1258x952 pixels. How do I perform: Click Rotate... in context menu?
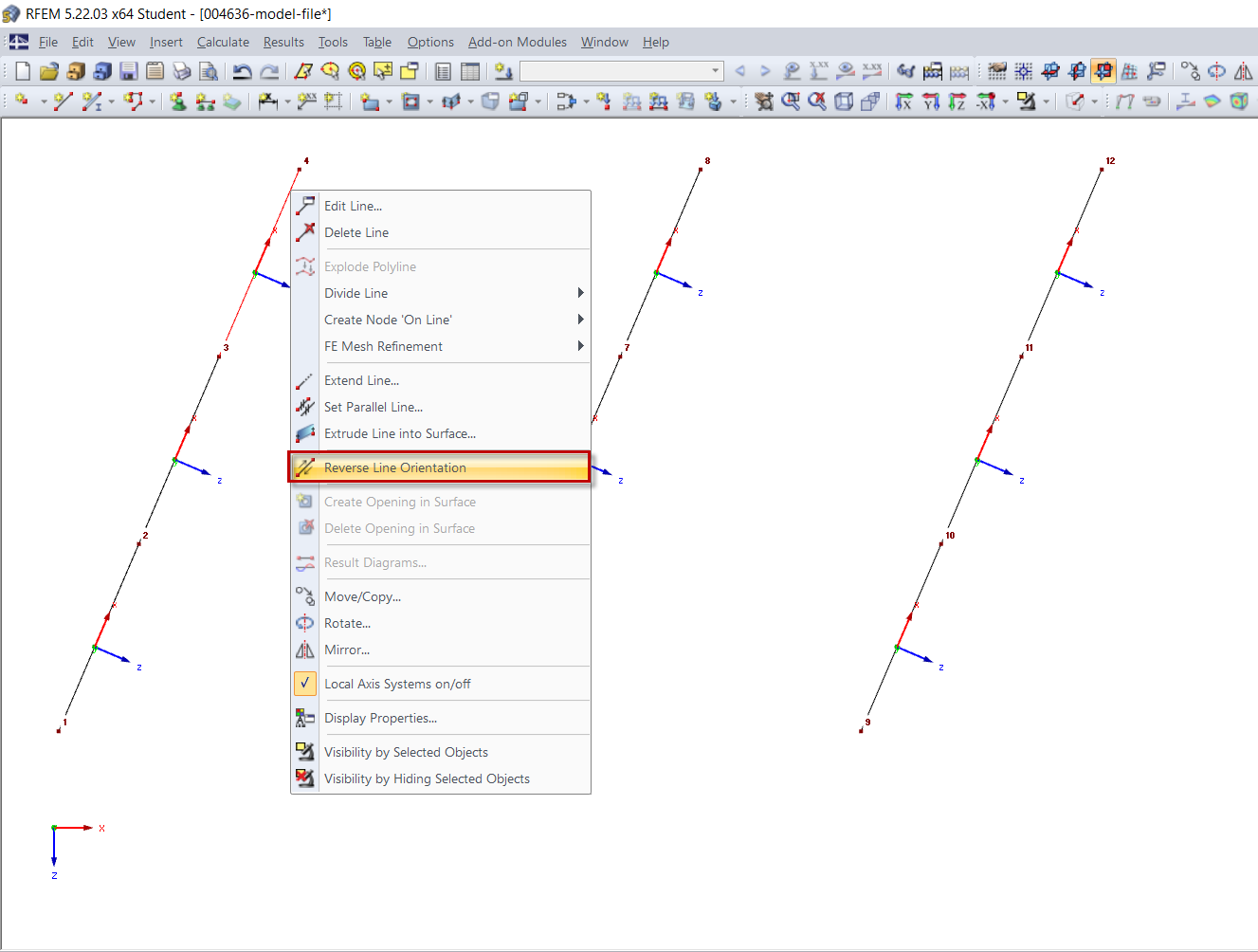tap(441, 623)
